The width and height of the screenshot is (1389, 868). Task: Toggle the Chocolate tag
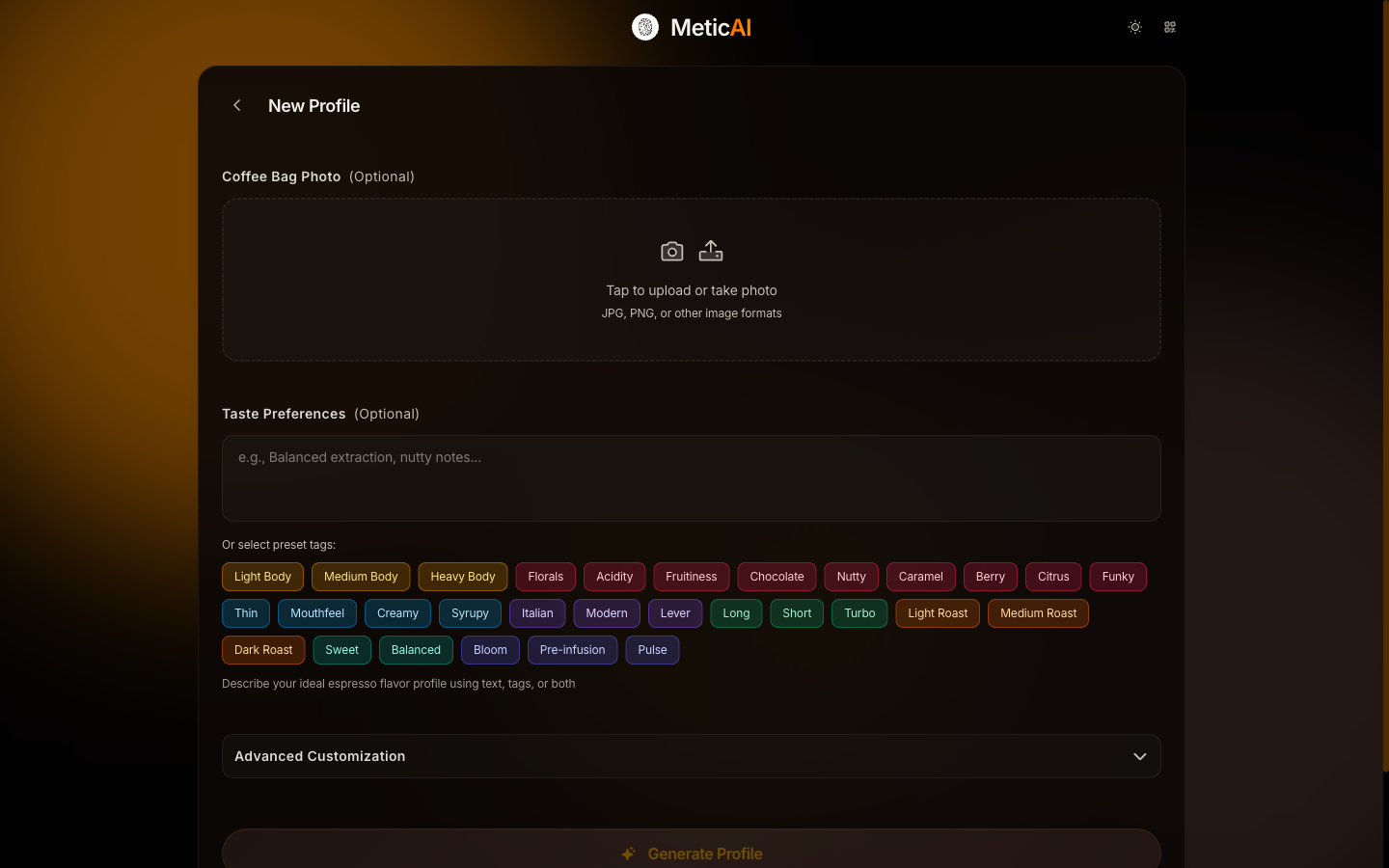pos(777,577)
